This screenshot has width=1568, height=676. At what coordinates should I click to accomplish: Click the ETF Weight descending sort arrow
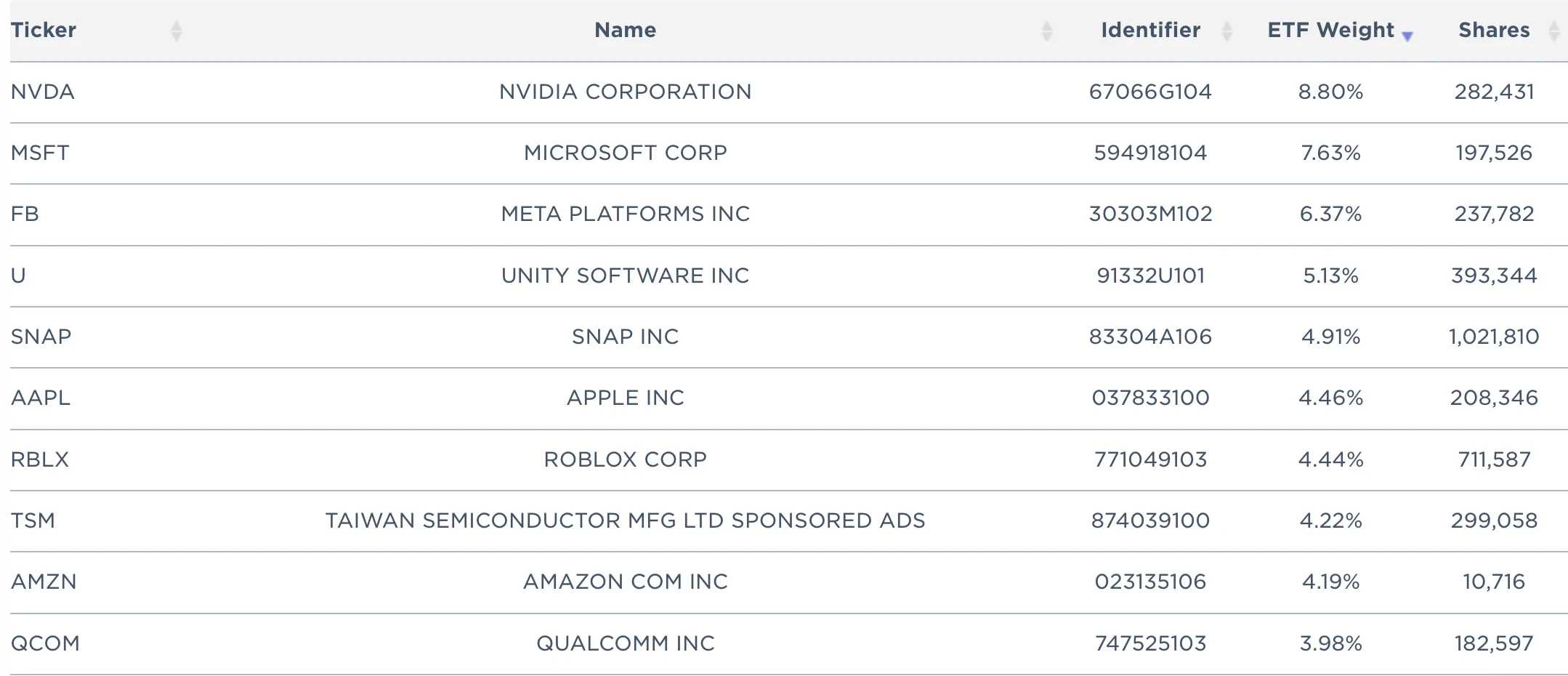(1407, 36)
